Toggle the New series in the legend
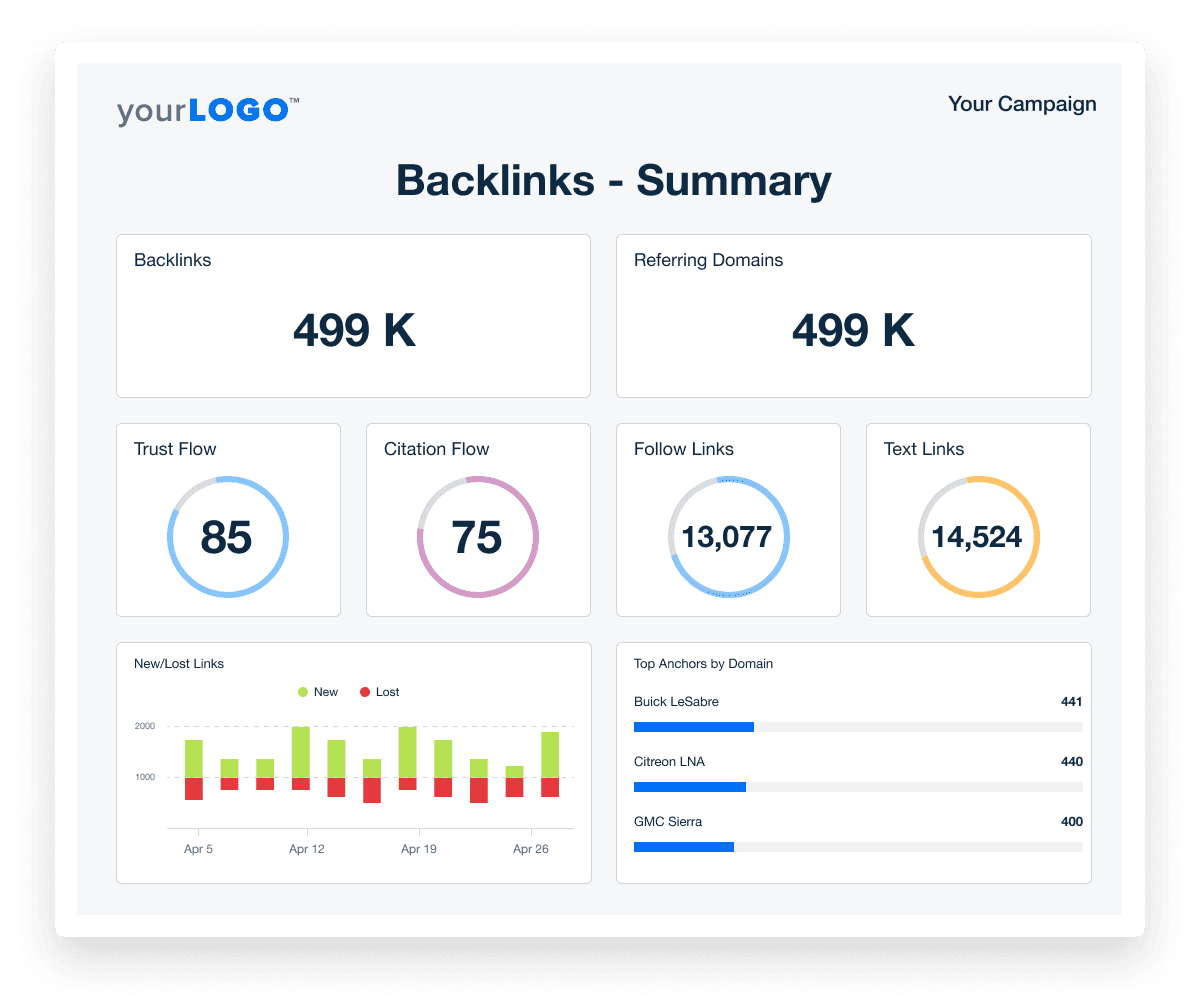The width and height of the screenshot is (1200, 1000). [325, 691]
